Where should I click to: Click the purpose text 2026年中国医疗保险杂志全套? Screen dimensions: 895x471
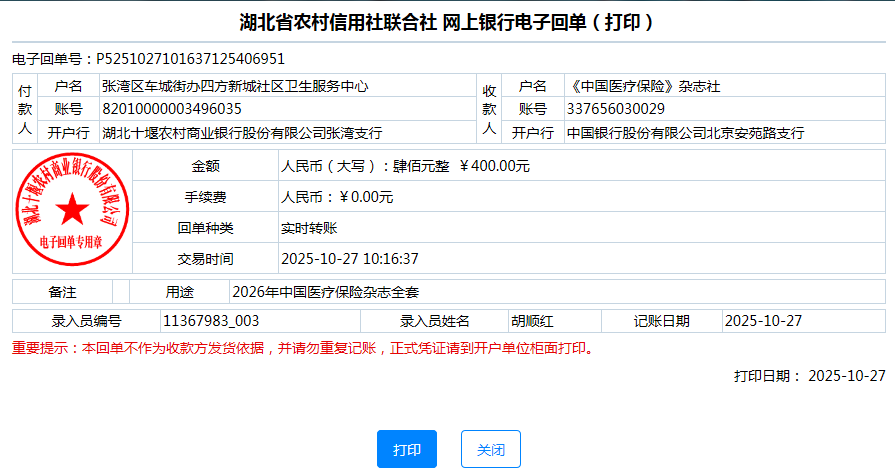[x=325, y=293]
